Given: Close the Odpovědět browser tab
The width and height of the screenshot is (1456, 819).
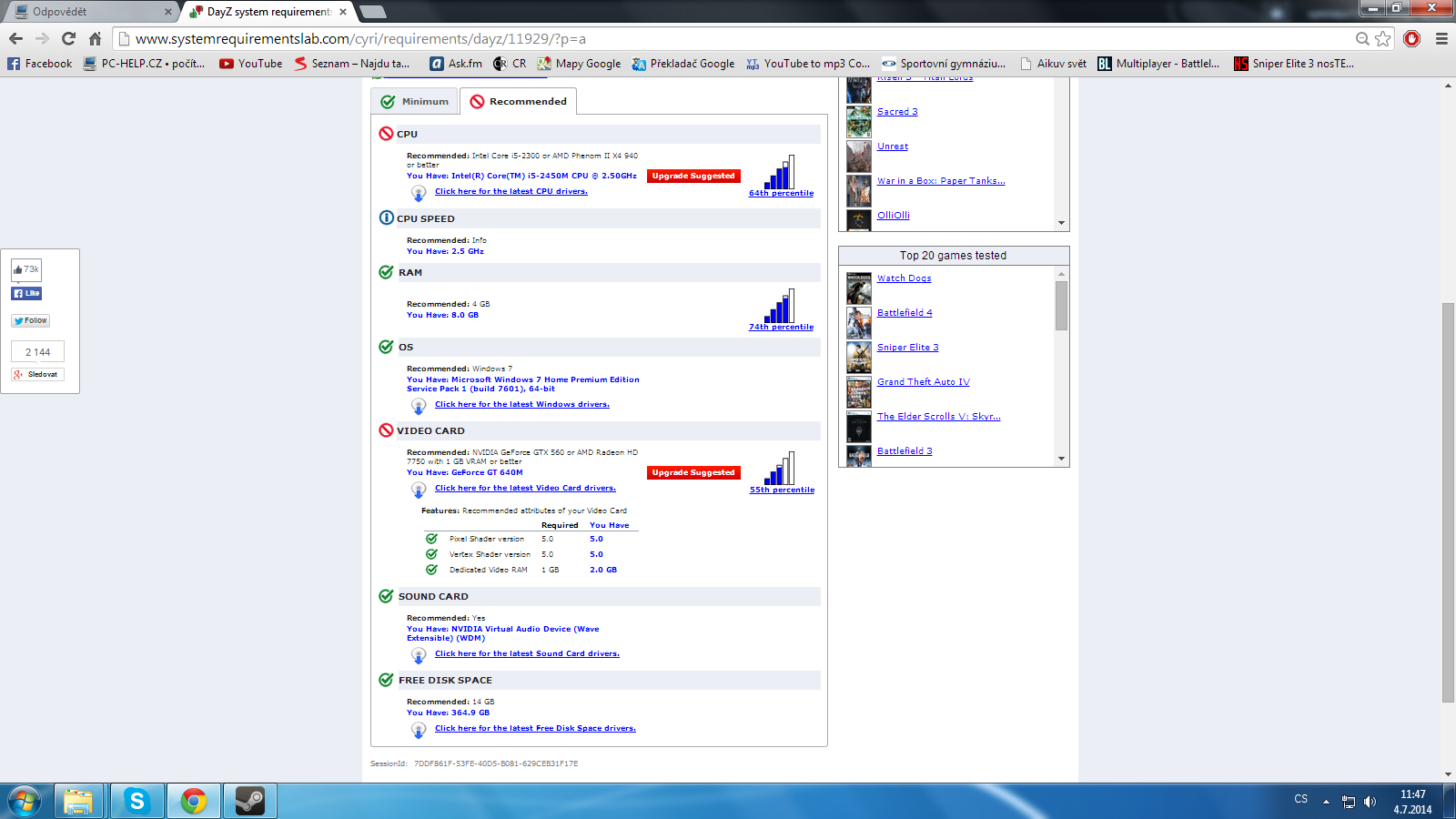Looking at the screenshot, I should point(168,12).
